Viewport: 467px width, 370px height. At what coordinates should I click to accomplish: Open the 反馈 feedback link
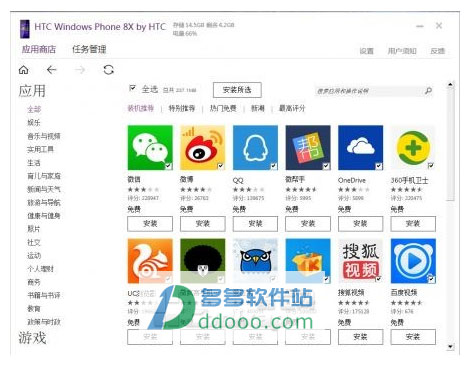click(x=437, y=51)
